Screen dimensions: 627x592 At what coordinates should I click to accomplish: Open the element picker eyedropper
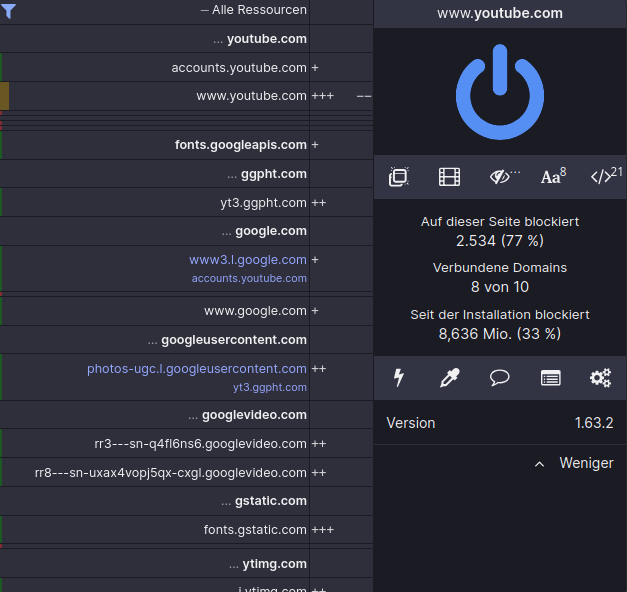click(x=449, y=378)
